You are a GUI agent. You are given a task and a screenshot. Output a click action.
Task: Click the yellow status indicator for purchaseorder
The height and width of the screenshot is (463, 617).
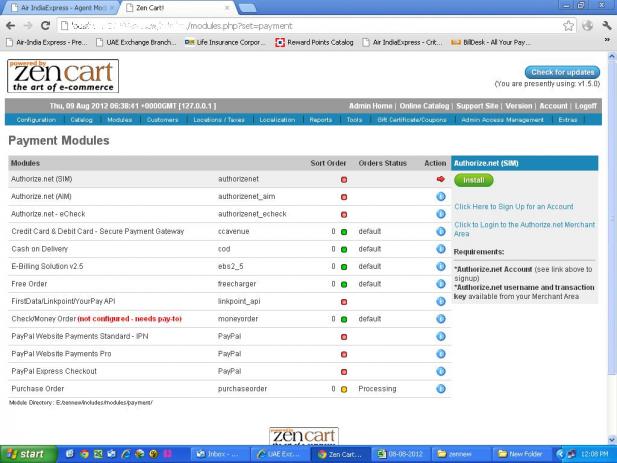point(344,389)
